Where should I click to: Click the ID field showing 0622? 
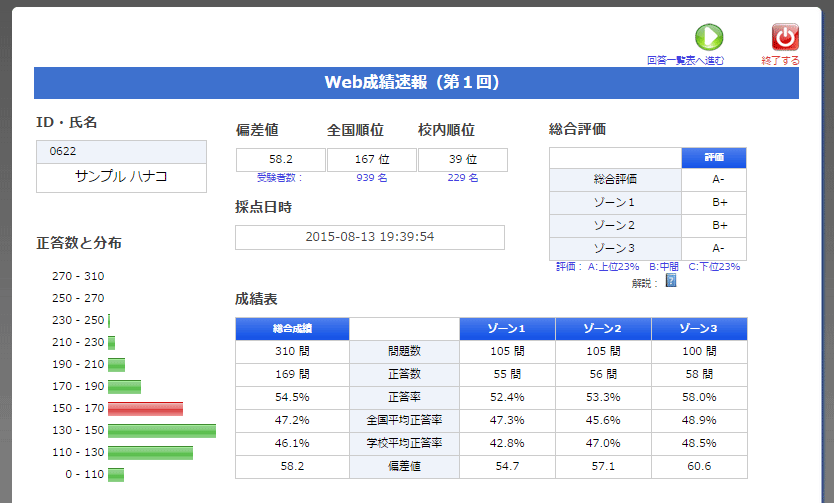pyautogui.click(x=121, y=151)
